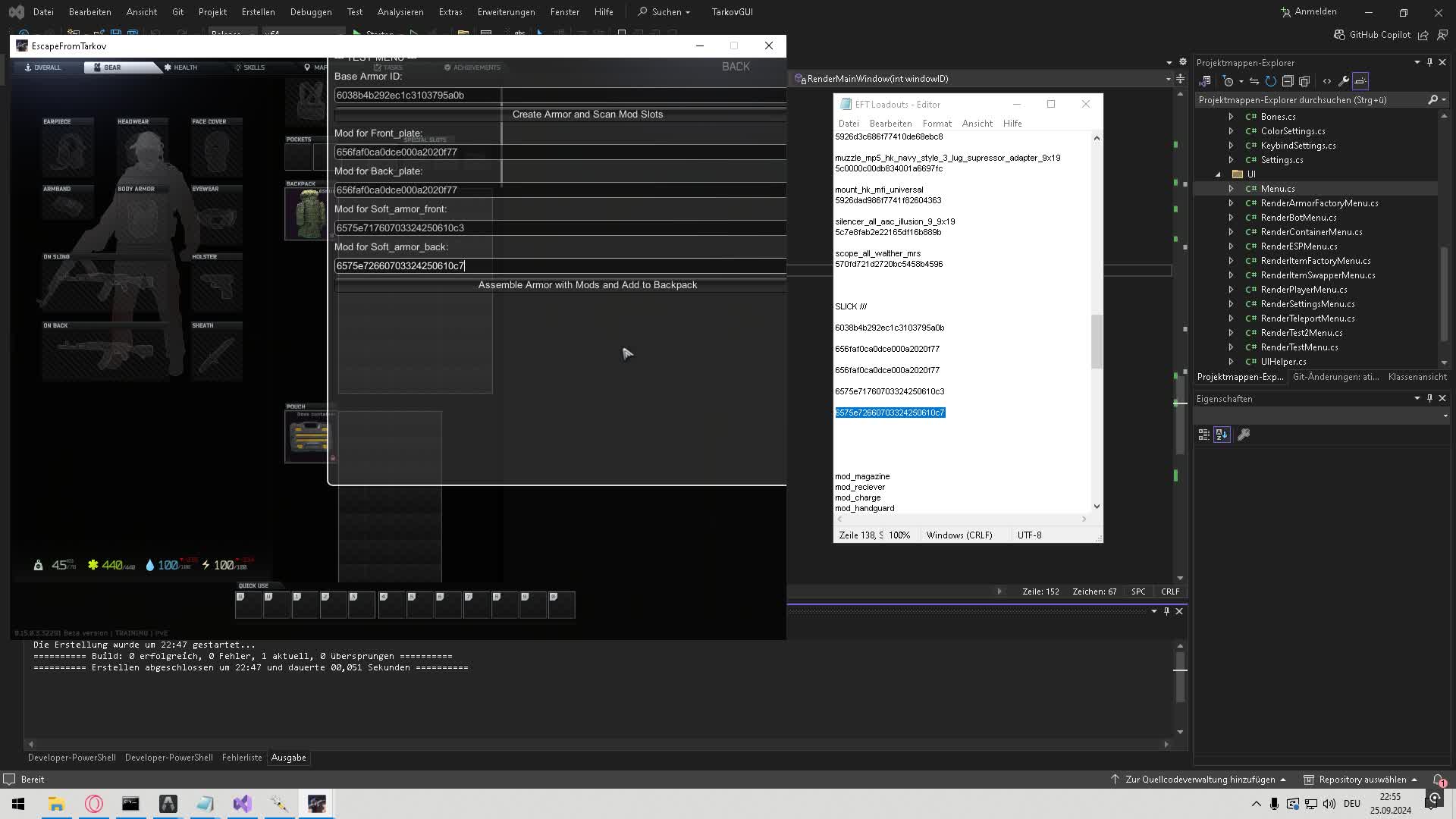Open the Opera browser taskbar icon
This screenshot has height=819, width=1456.
(94, 804)
